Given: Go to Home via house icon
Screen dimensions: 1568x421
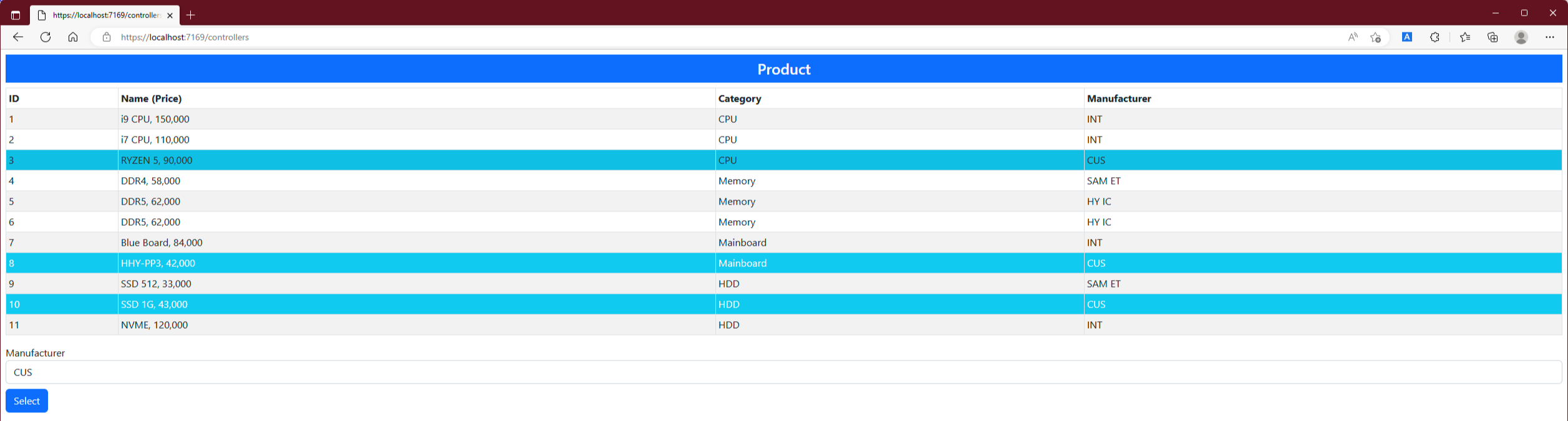Looking at the screenshot, I should tap(73, 37).
